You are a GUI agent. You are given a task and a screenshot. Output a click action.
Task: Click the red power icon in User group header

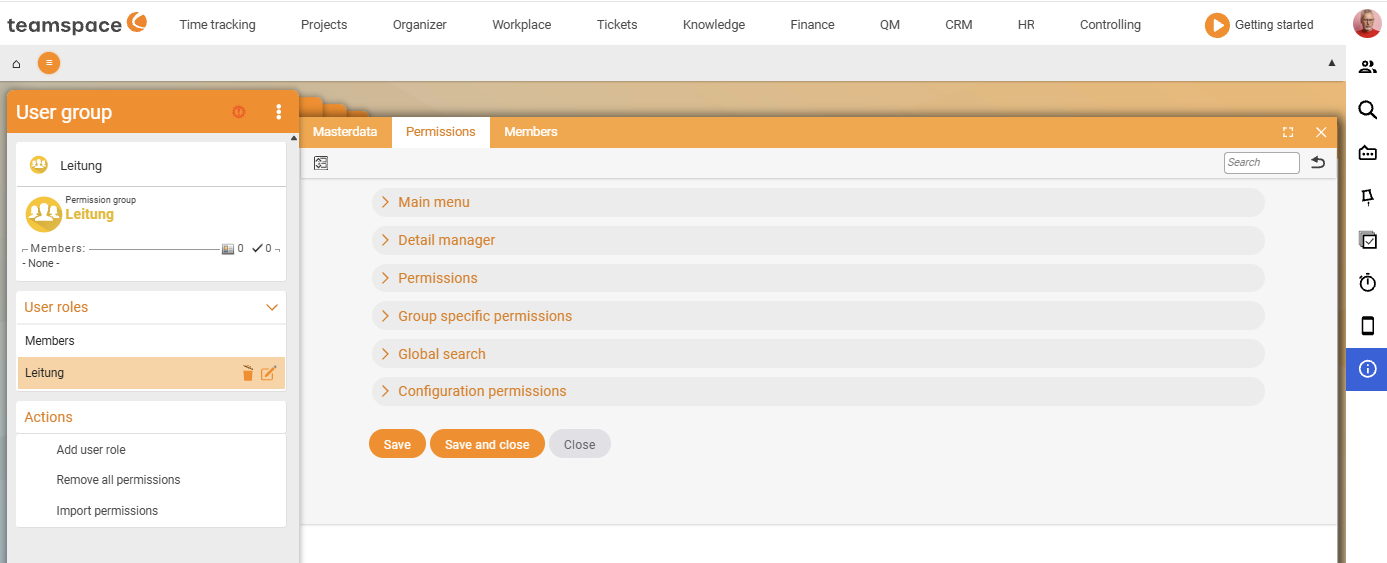[239, 112]
